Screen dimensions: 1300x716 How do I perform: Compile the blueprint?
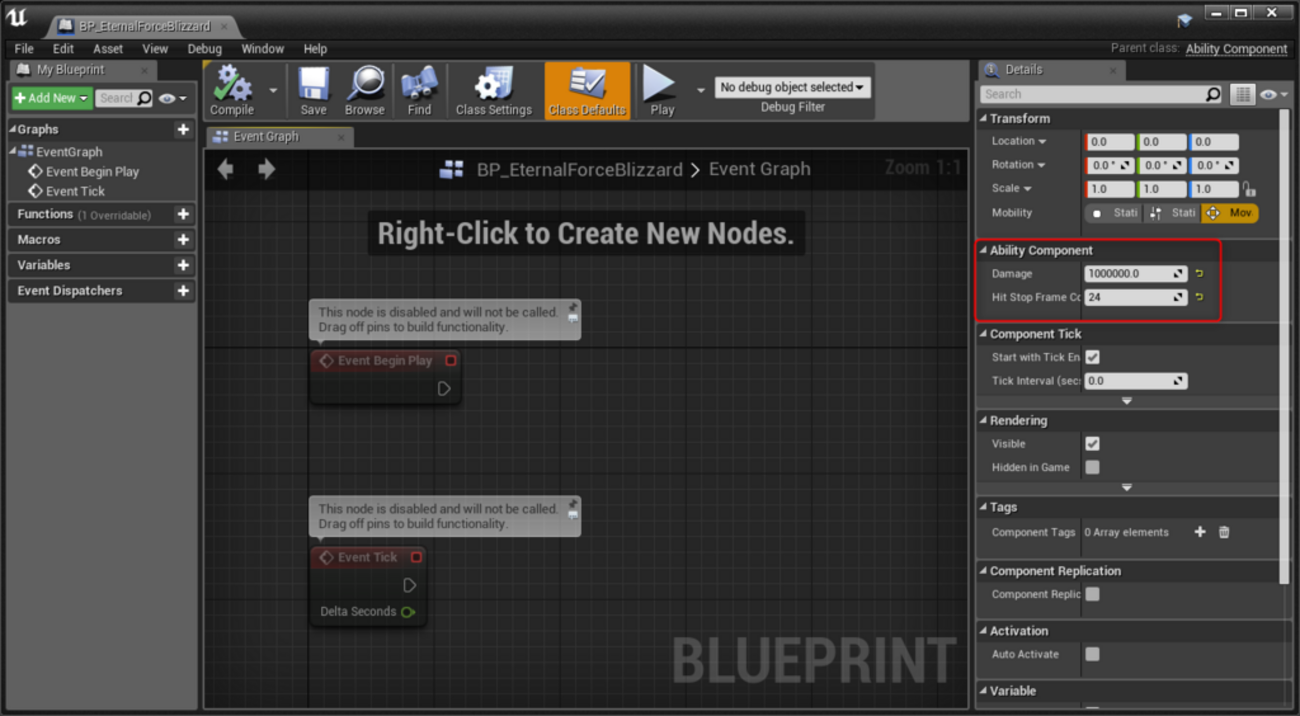point(232,91)
